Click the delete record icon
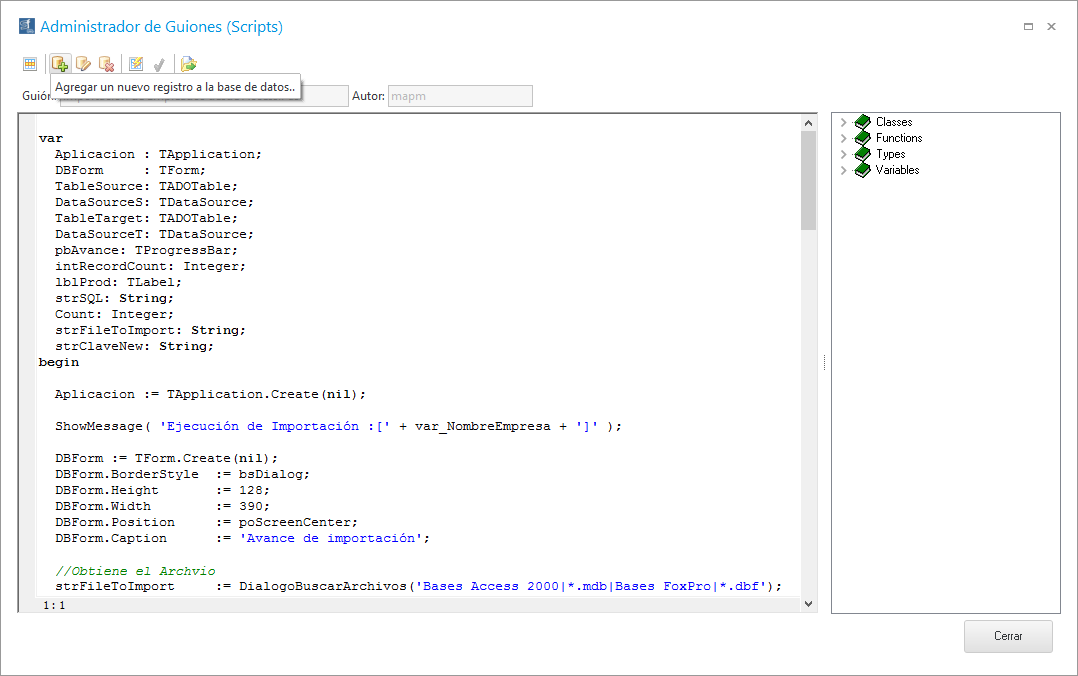The height and width of the screenshot is (676, 1078). pos(106,64)
